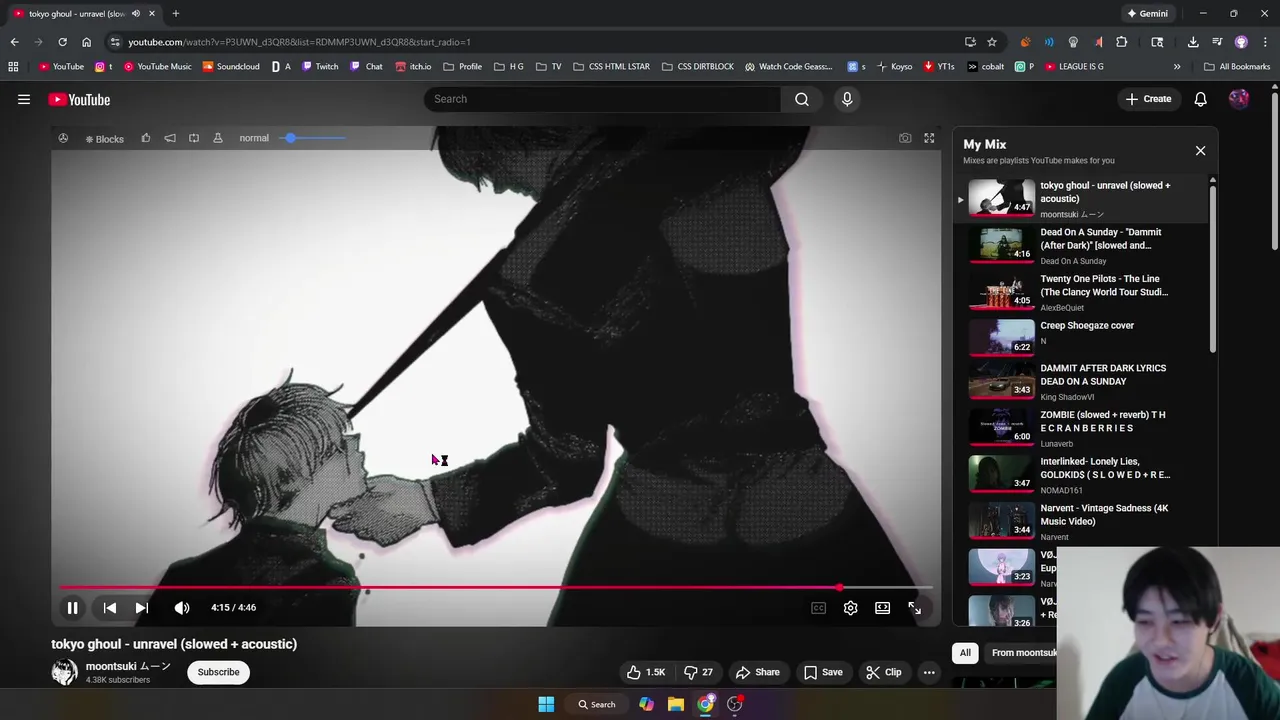The image size is (1280, 720).
Task: Open the Blocks extension menu
Action: (x=104, y=138)
